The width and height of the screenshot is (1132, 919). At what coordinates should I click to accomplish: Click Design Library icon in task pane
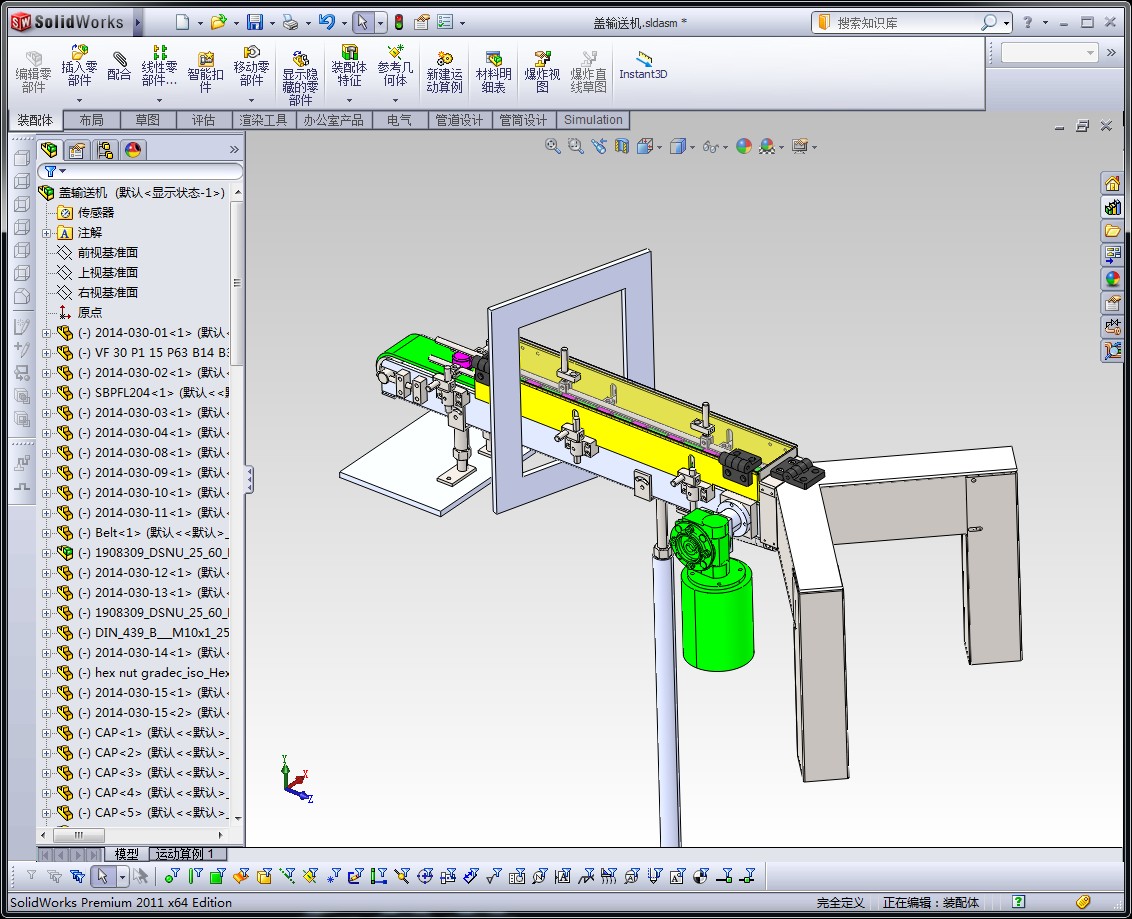point(1112,207)
